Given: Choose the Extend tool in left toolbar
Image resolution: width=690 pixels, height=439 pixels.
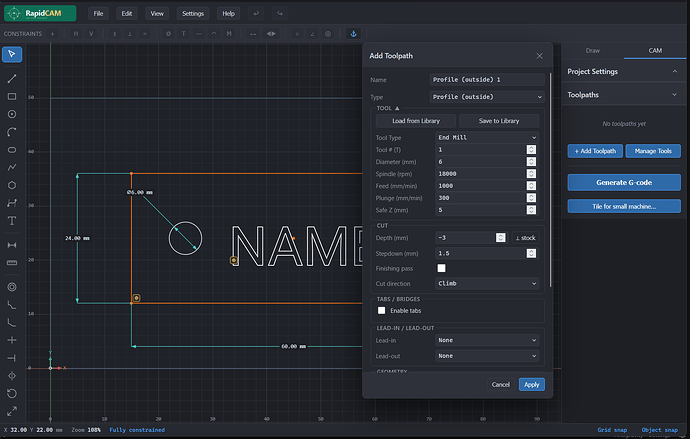Looking at the screenshot, I should [x=12, y=358].
